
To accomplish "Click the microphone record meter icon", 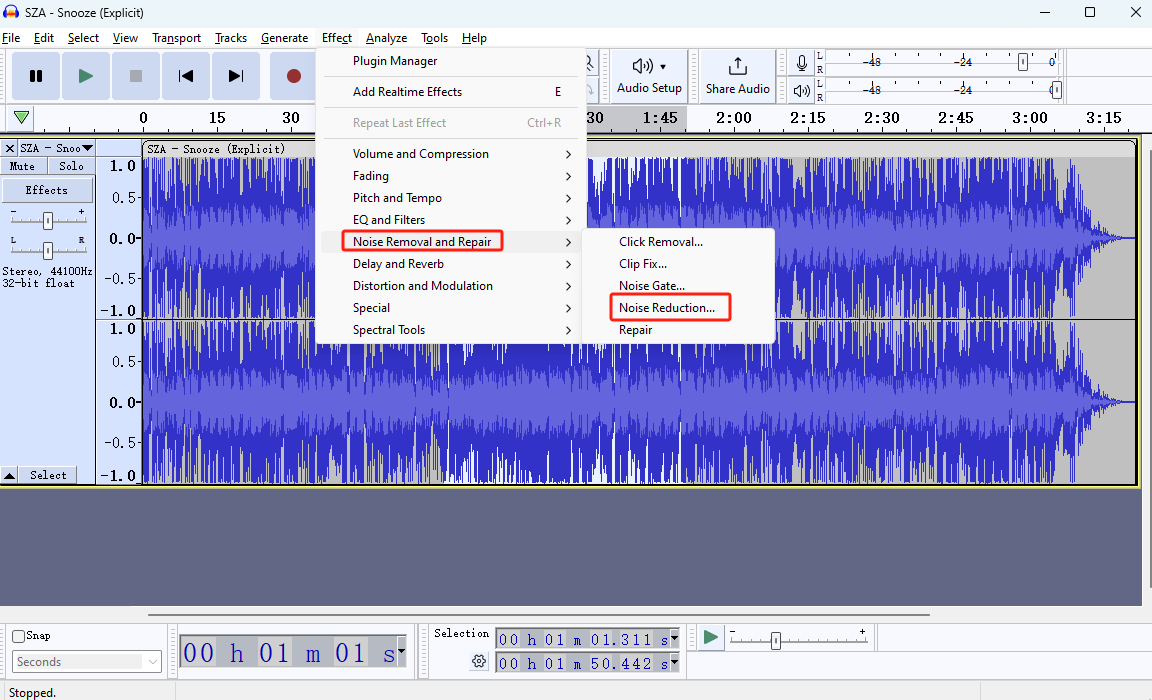I will 802,63.
